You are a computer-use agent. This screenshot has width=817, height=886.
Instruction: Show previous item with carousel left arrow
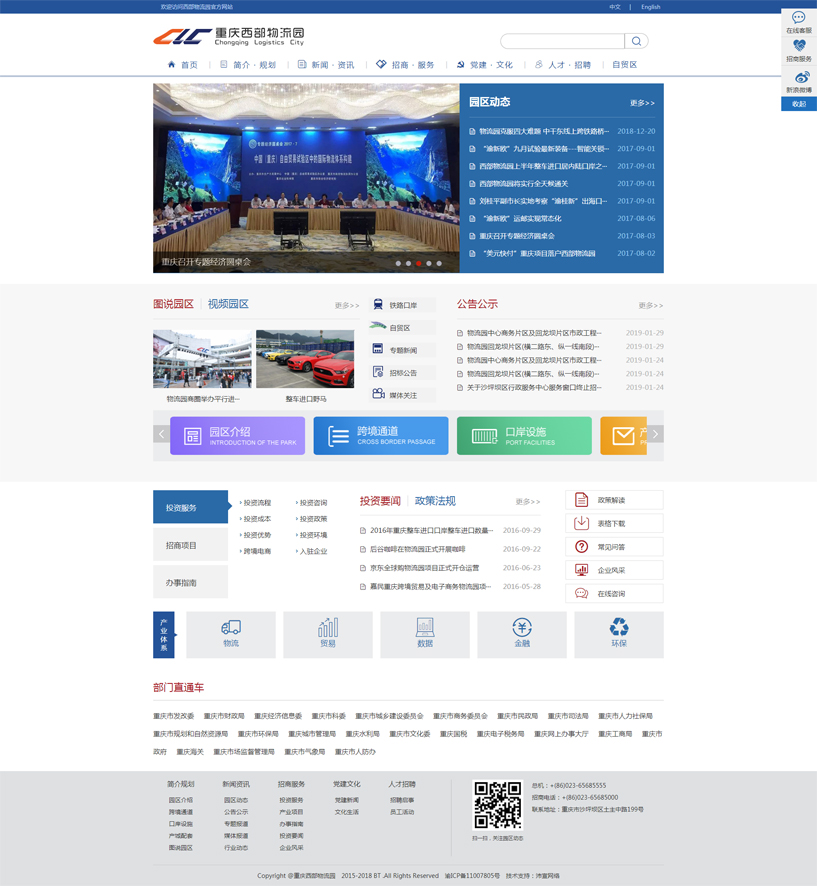pyautogui.click(x=161, y=435)
